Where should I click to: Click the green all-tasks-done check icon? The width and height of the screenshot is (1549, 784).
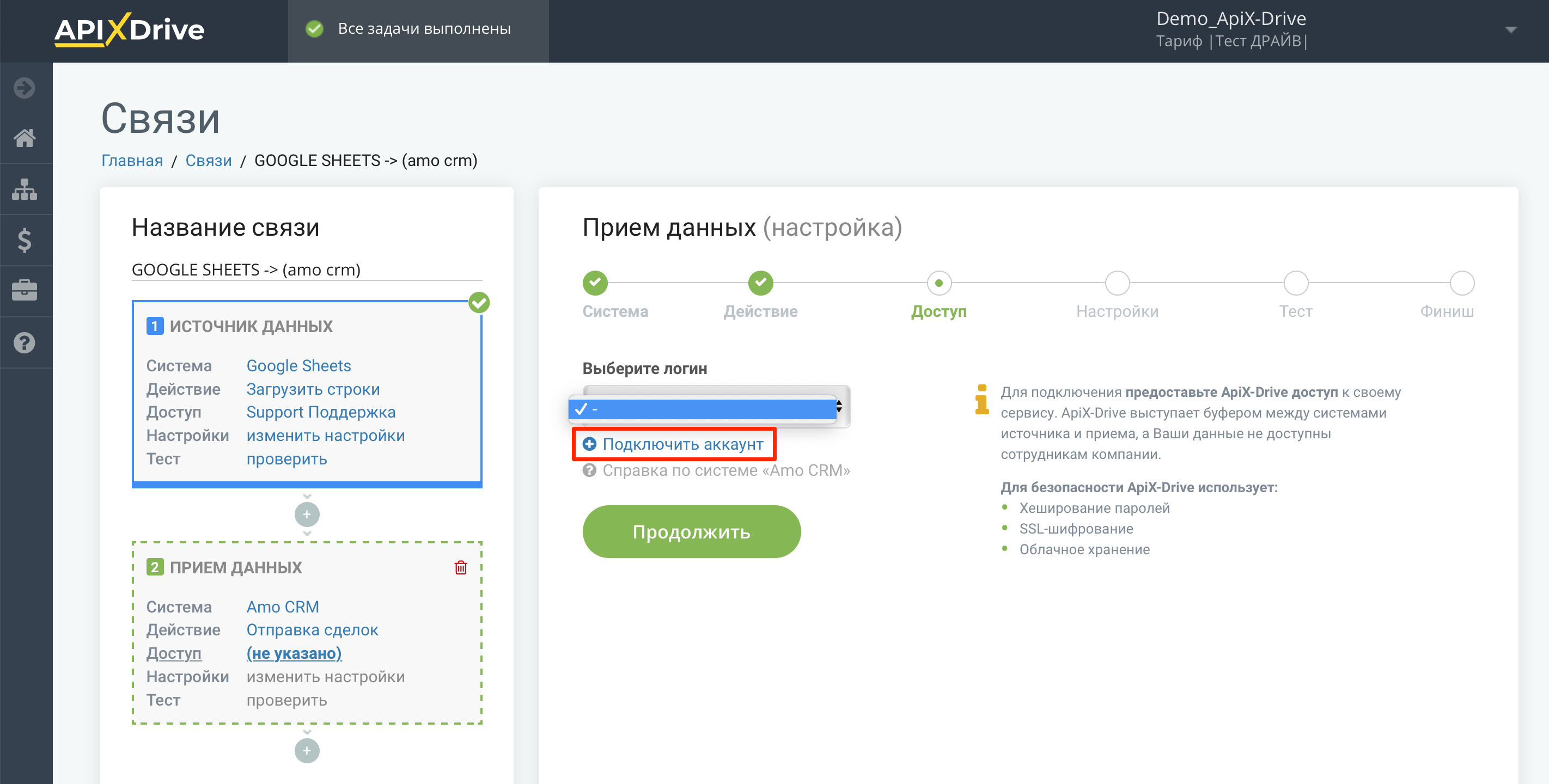click(x=314, y=29)
